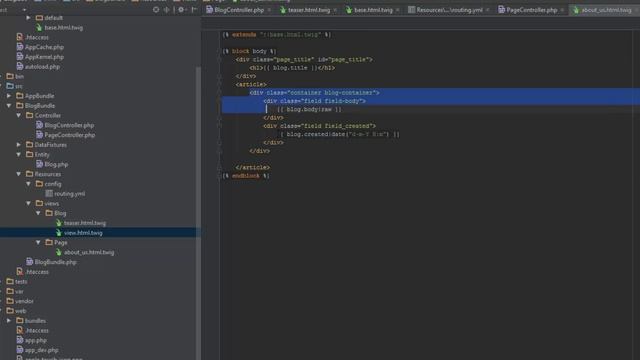640x360 pixels.
Task: Select app_dev.php in the web folder
Action: coord(41,350)
